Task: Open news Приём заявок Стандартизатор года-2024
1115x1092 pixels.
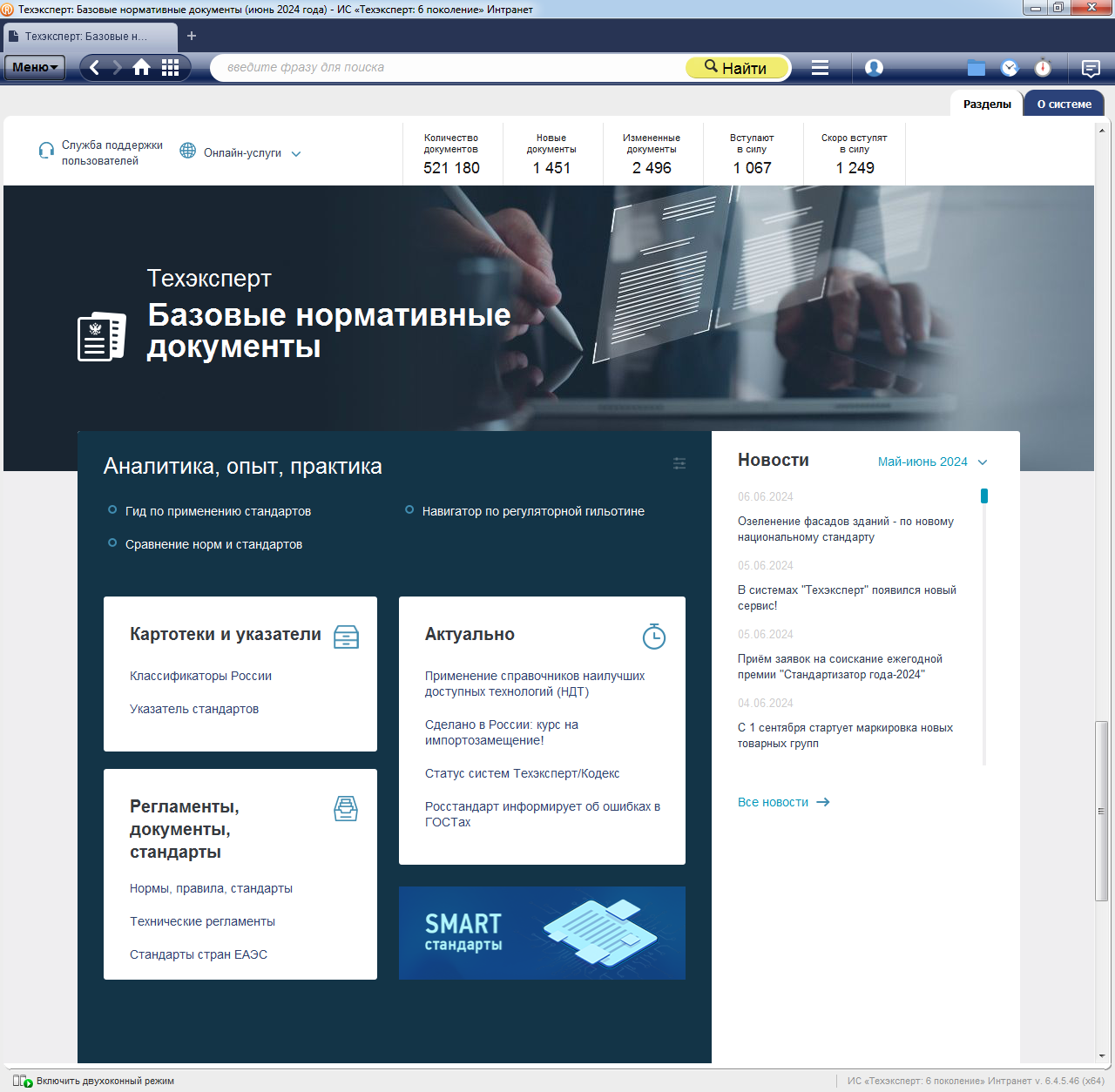Action: tap(840, 667)
